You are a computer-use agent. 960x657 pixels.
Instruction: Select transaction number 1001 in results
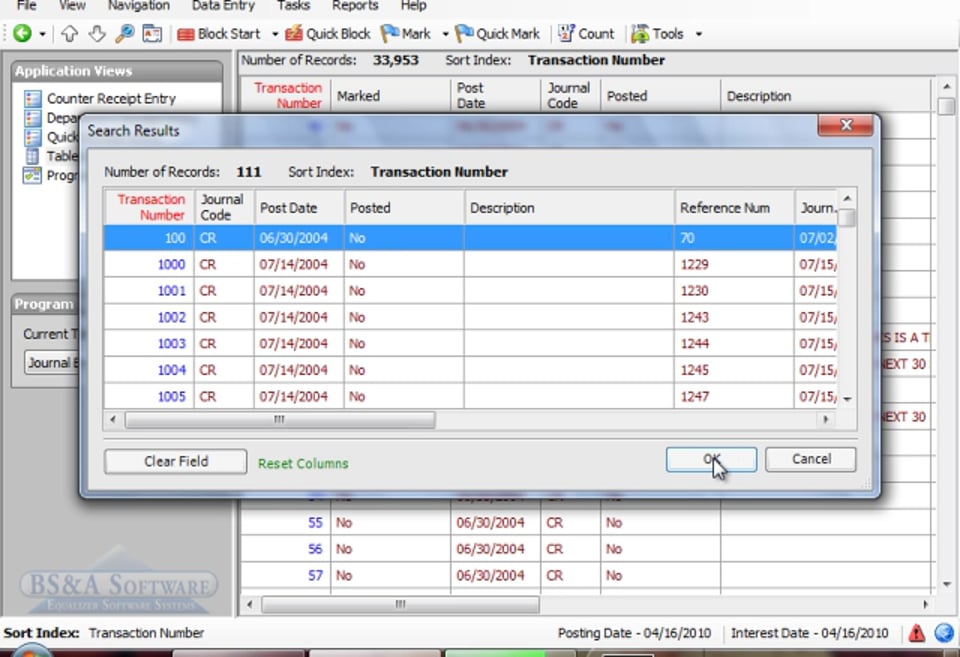(171, 291)
